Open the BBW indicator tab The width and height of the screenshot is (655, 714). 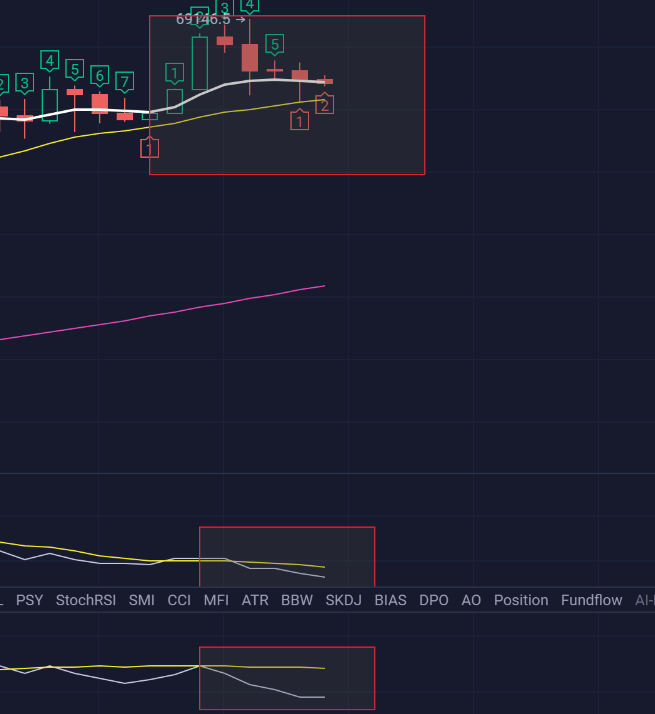point(297,600)
